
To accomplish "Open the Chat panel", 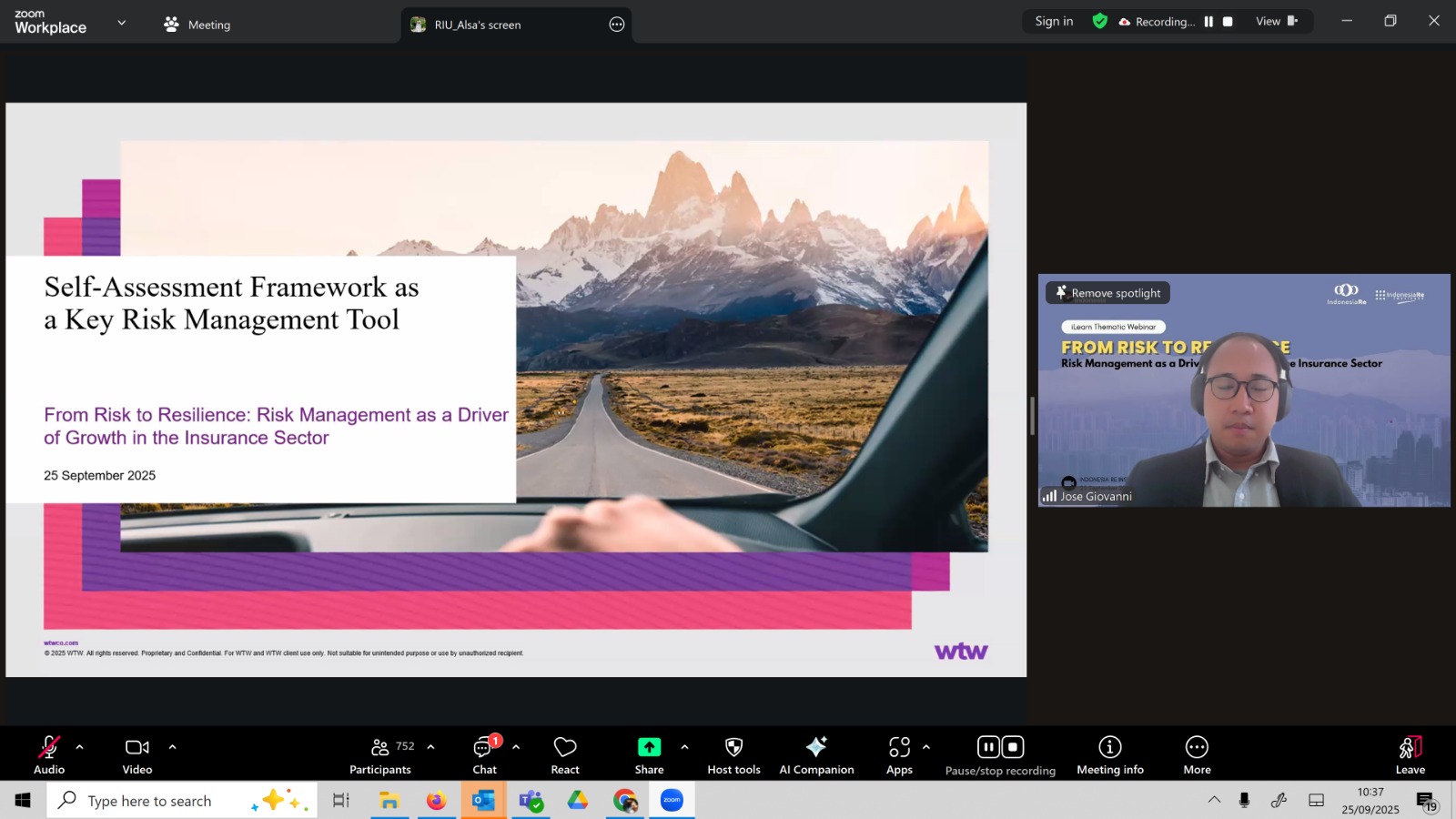I will point(484,754).
